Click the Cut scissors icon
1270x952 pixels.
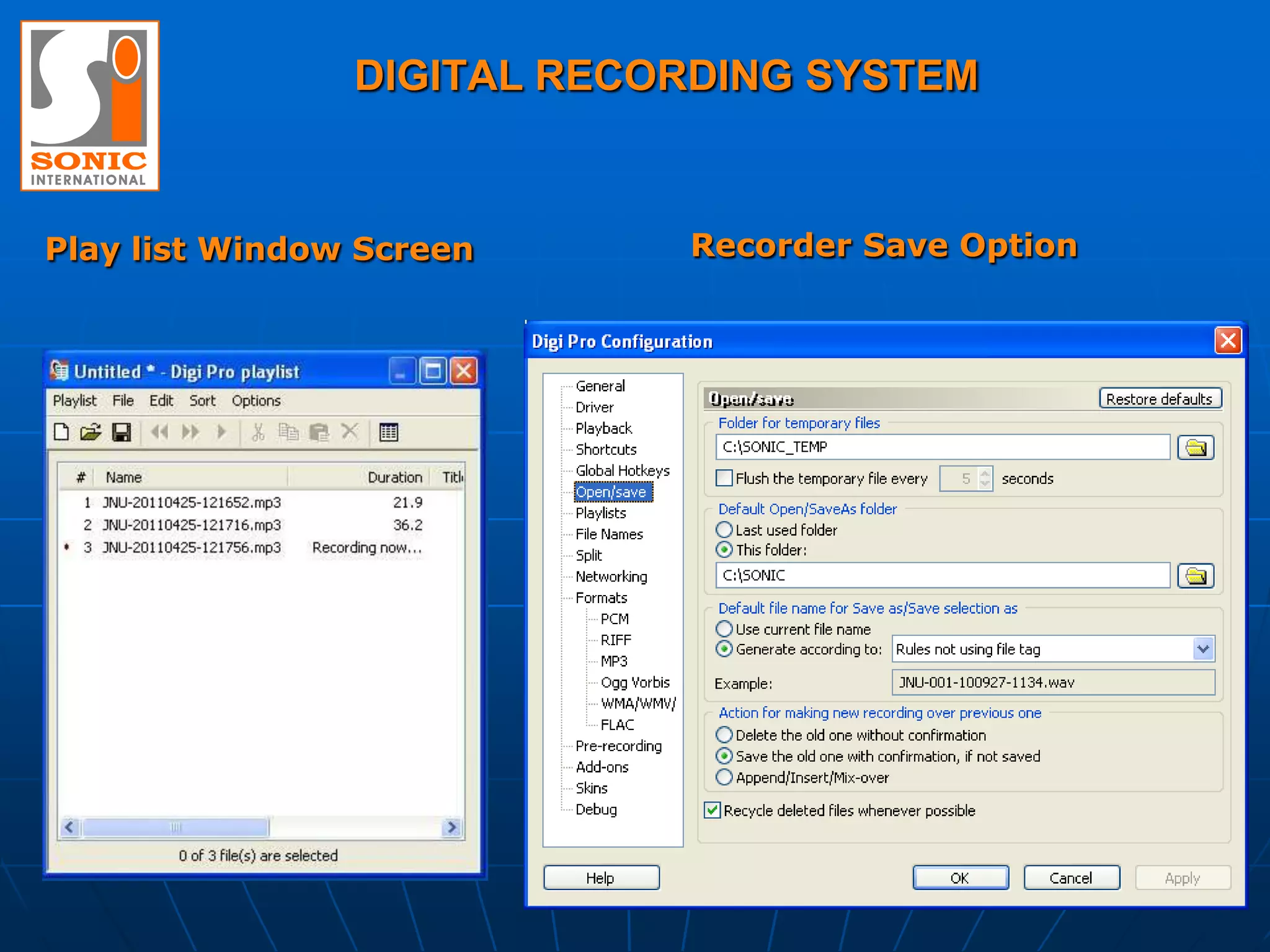pos(258,431)
